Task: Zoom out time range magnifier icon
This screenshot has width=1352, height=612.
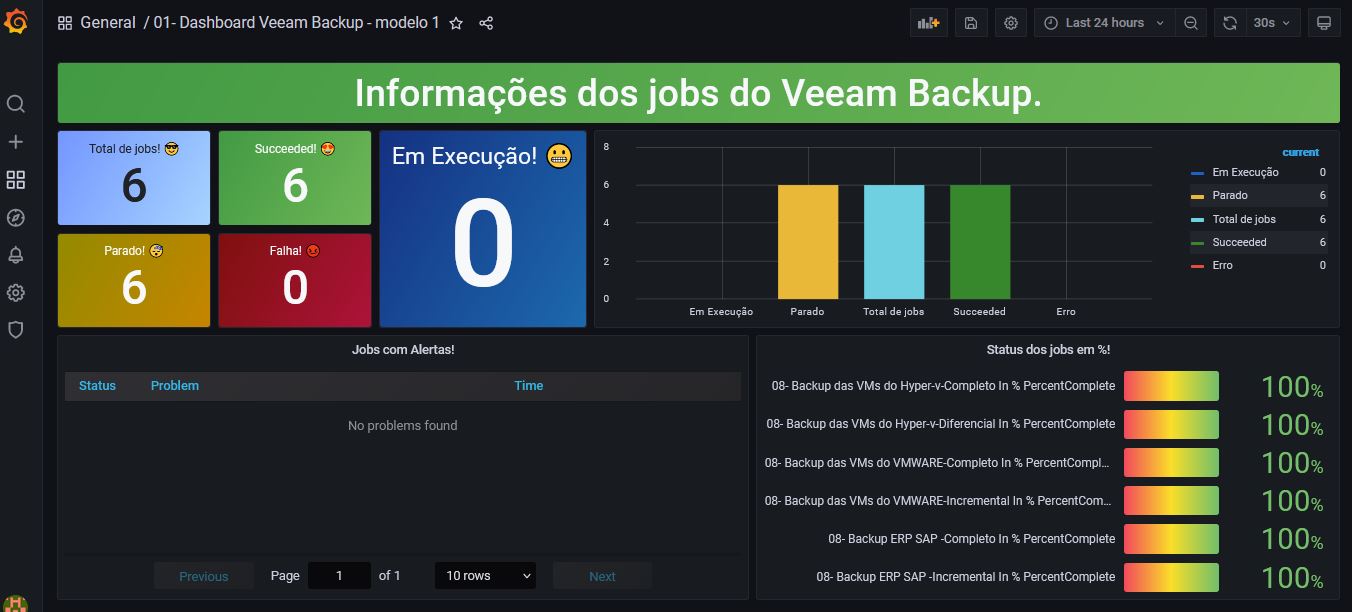Action: click(1190, 23)
